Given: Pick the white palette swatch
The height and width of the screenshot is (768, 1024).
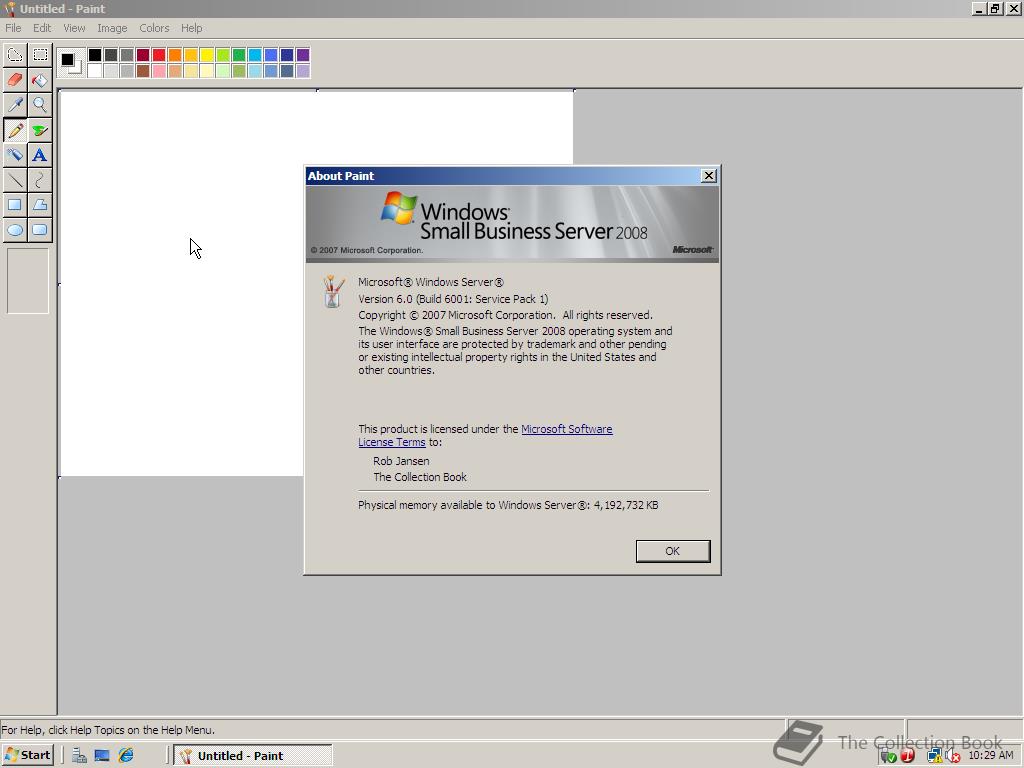Looking at the screenshot, I should click(95, 71).
